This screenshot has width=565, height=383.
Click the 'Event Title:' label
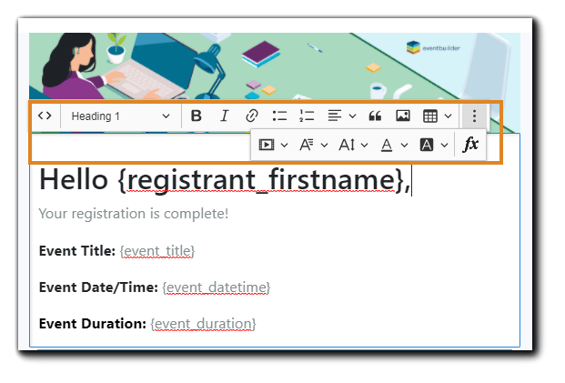point(77,250)
